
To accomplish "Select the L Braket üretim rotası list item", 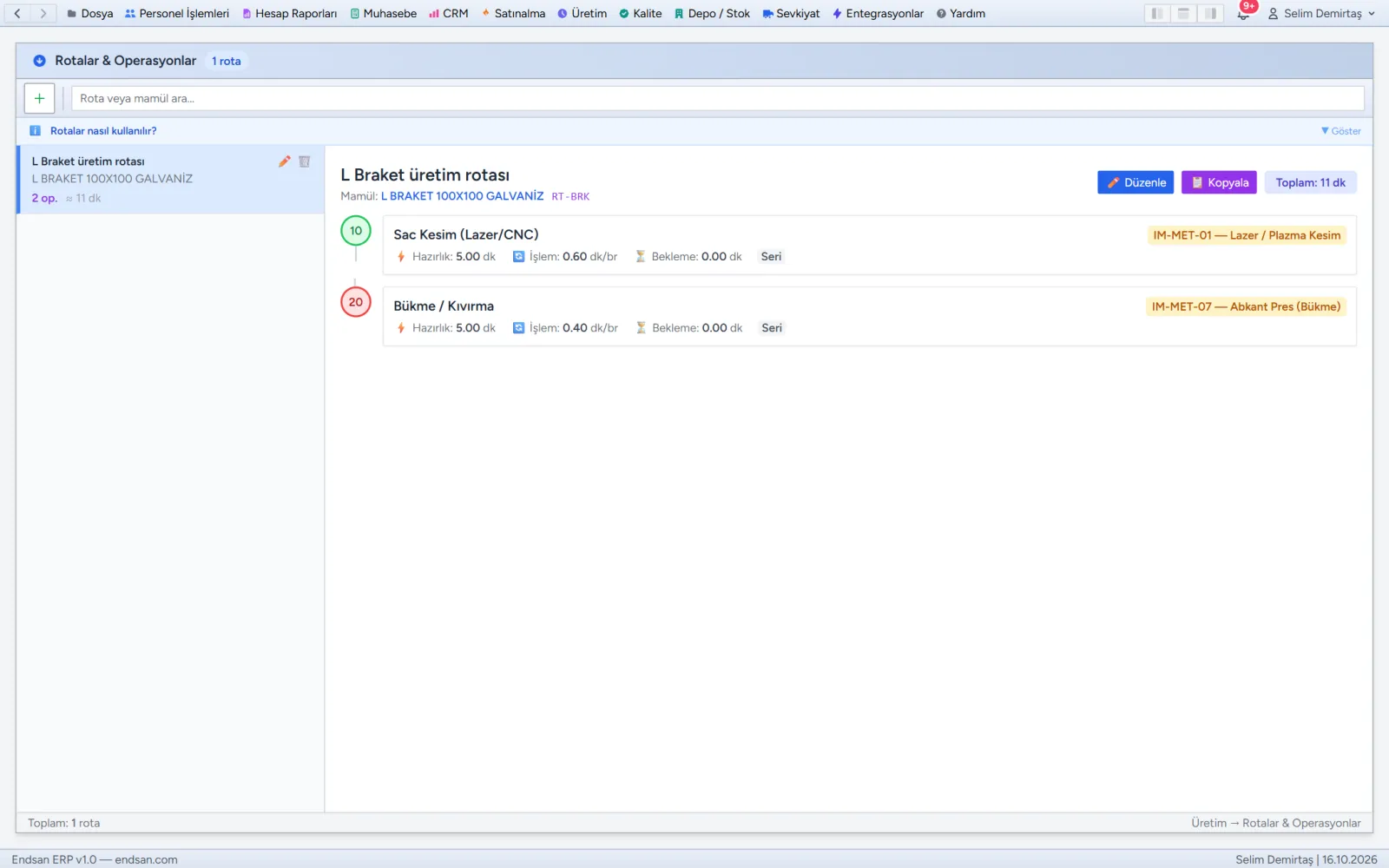I will coord(170,180).
